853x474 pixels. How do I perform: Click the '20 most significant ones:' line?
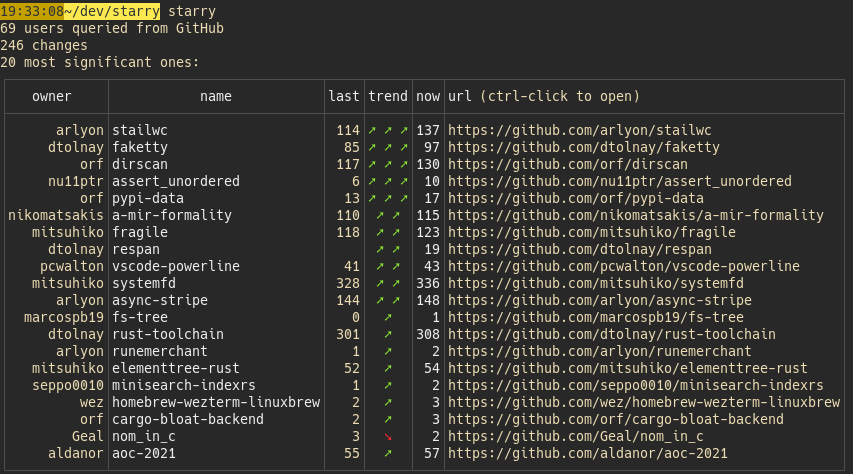click(100, 63)
